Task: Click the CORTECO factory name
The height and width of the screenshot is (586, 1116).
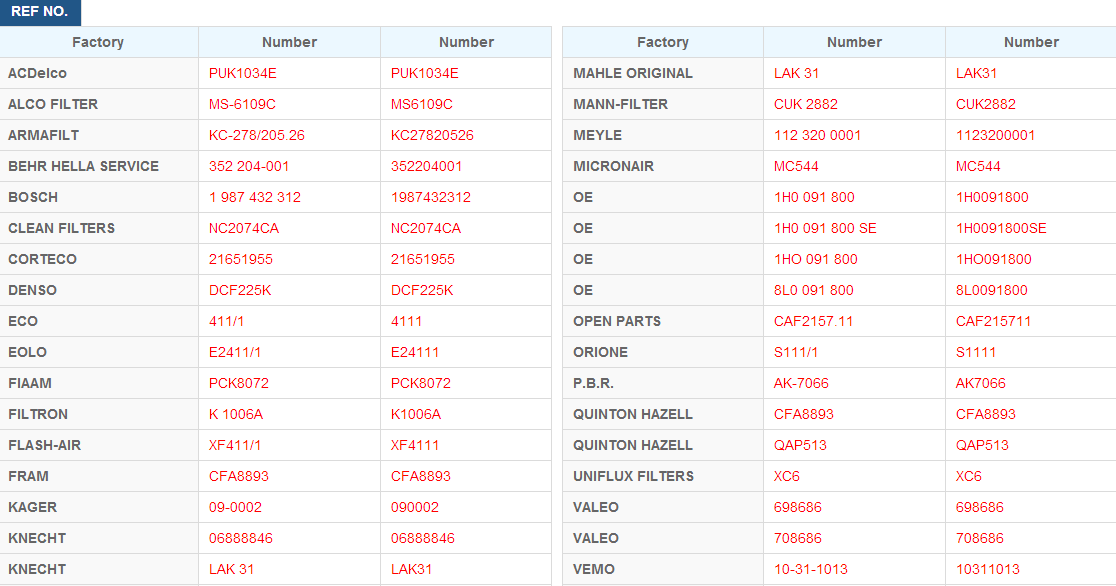Action: (42, 259)
